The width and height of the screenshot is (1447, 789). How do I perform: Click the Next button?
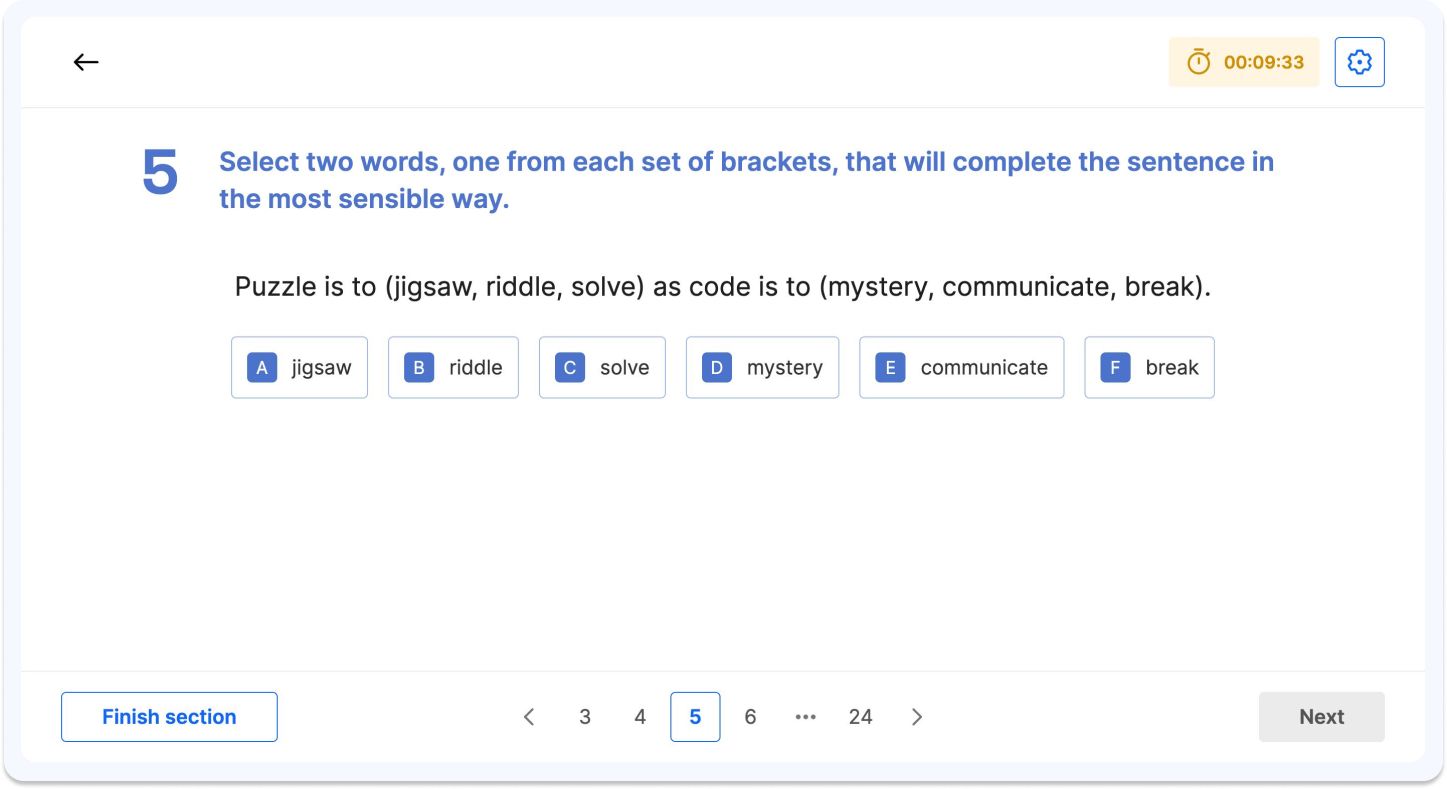1321,716
